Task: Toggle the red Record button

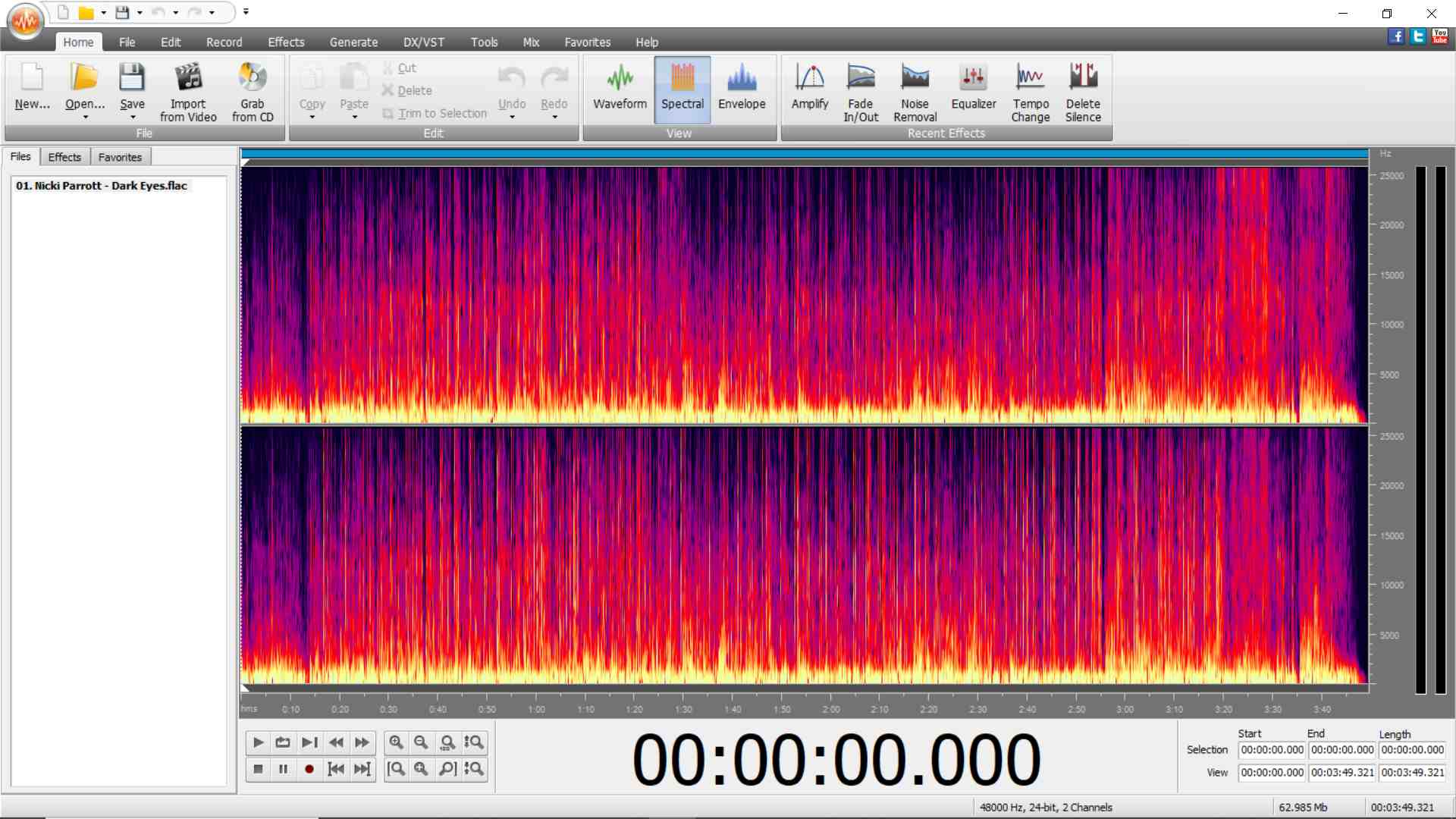Action: (x=309, y=769)
